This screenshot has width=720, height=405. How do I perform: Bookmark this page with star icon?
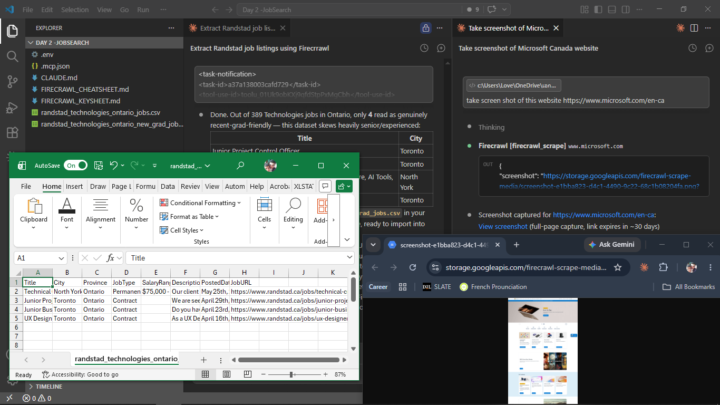618,267
